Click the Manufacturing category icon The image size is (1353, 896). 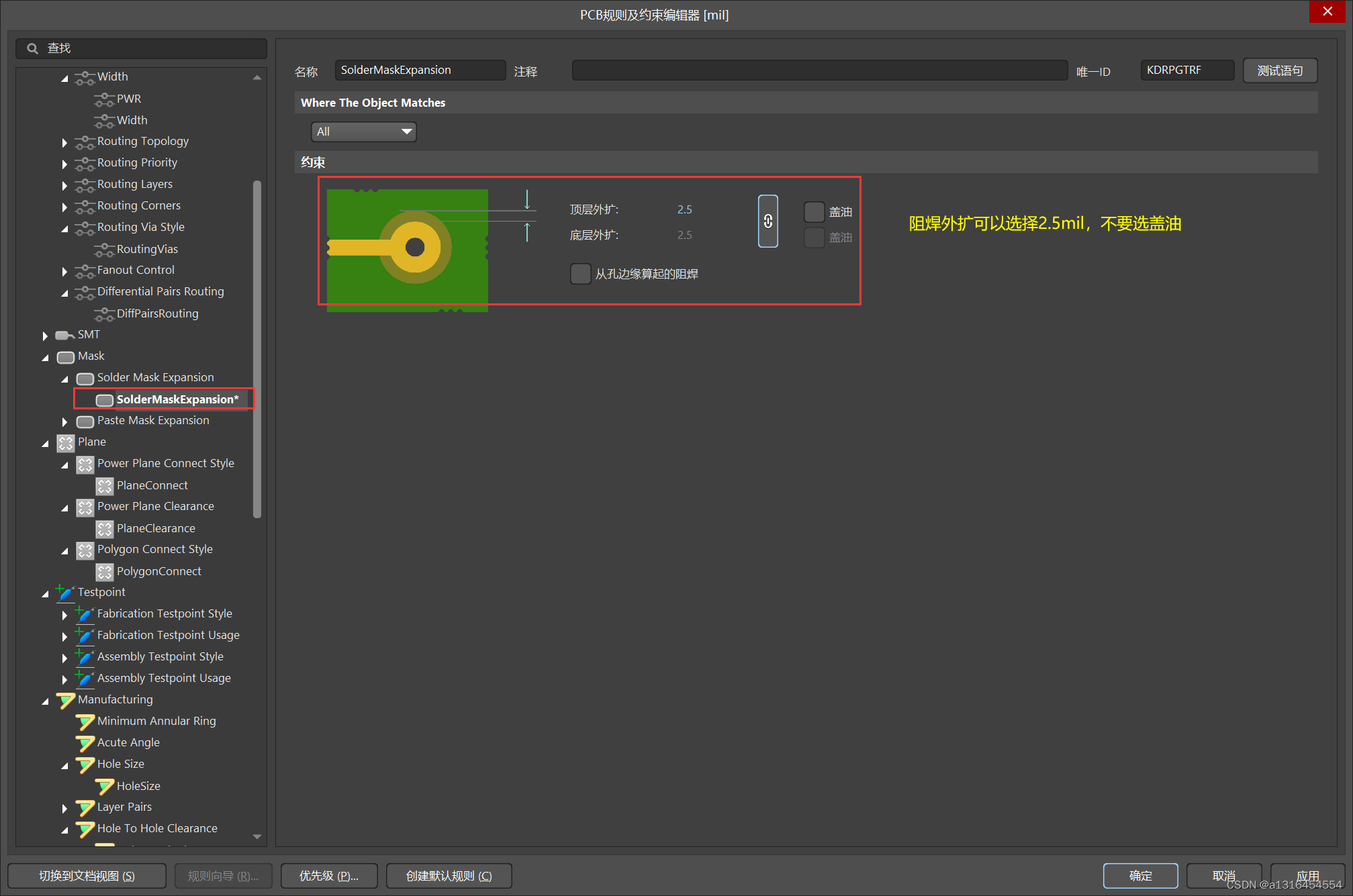tap(65, 700)
